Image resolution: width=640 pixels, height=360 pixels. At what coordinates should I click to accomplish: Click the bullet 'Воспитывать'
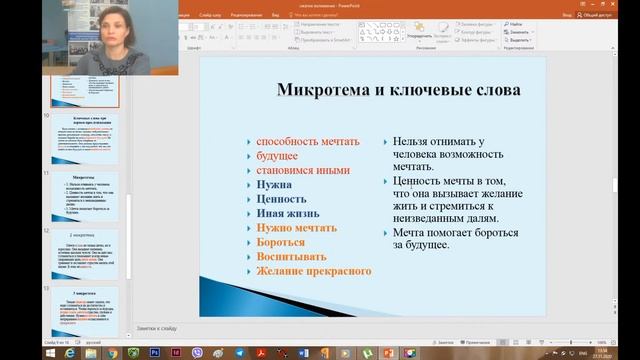291,257
